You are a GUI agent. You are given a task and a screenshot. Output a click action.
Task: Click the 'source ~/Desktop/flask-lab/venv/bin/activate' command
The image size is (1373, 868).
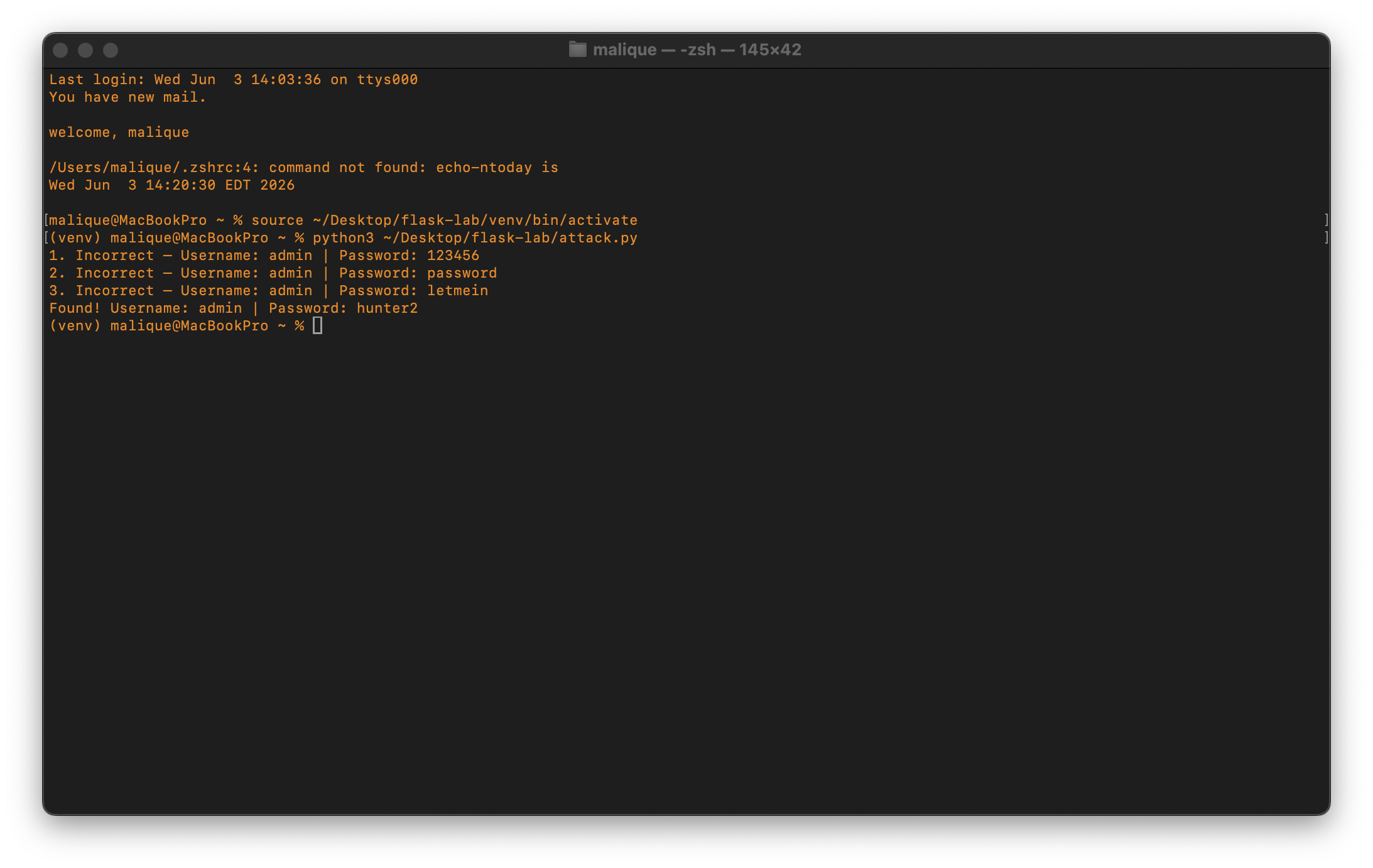tap(444, 220)
